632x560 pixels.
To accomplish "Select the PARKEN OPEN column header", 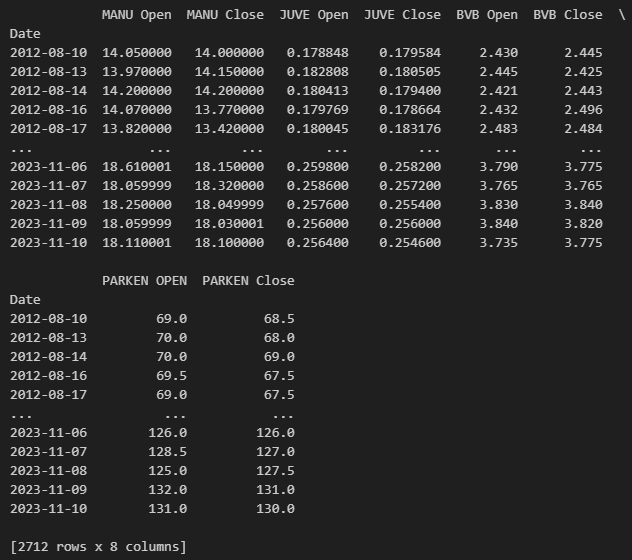I will point(144,281).
